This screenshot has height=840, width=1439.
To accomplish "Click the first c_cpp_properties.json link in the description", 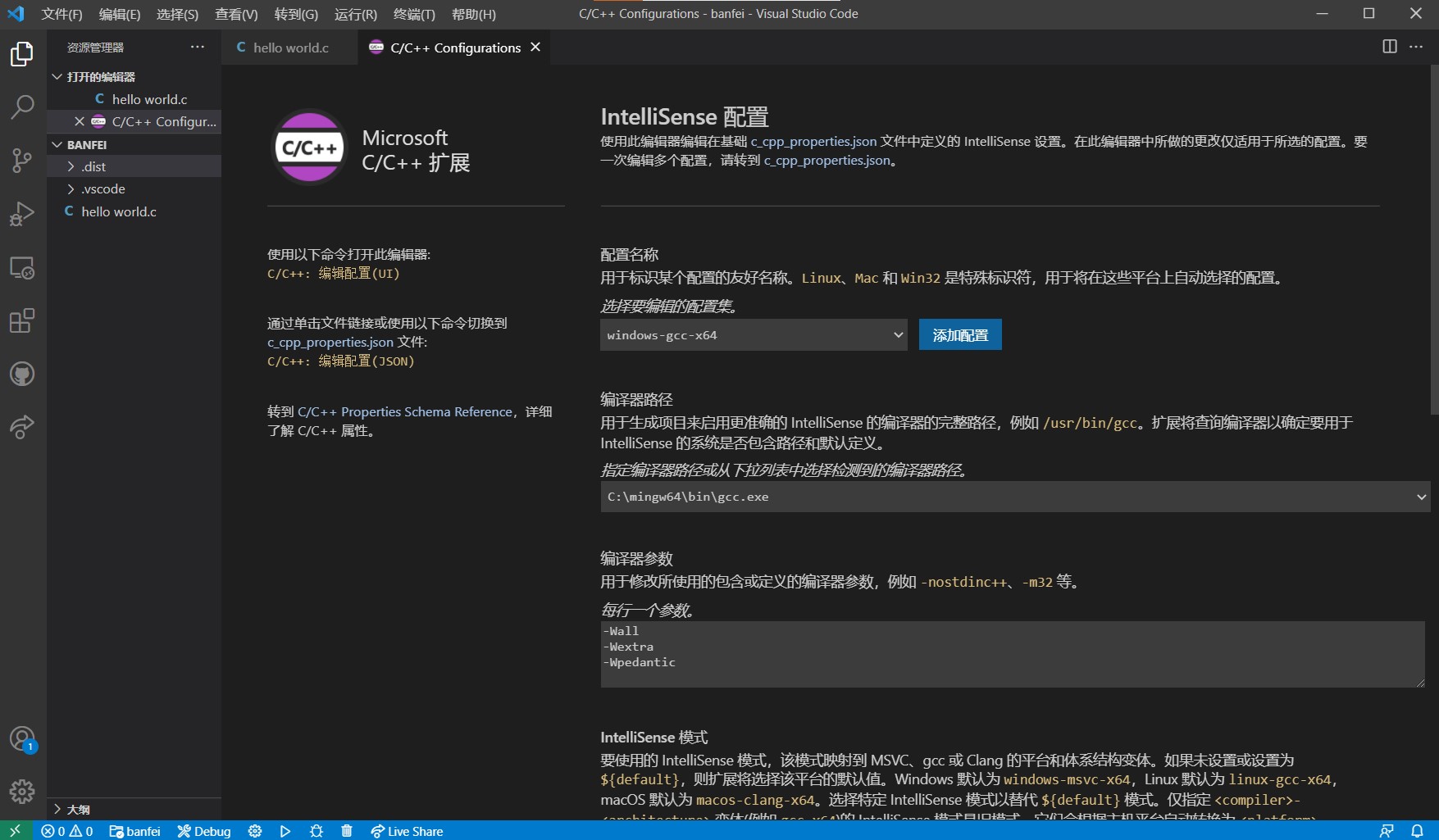I will (x=813, y=141).
